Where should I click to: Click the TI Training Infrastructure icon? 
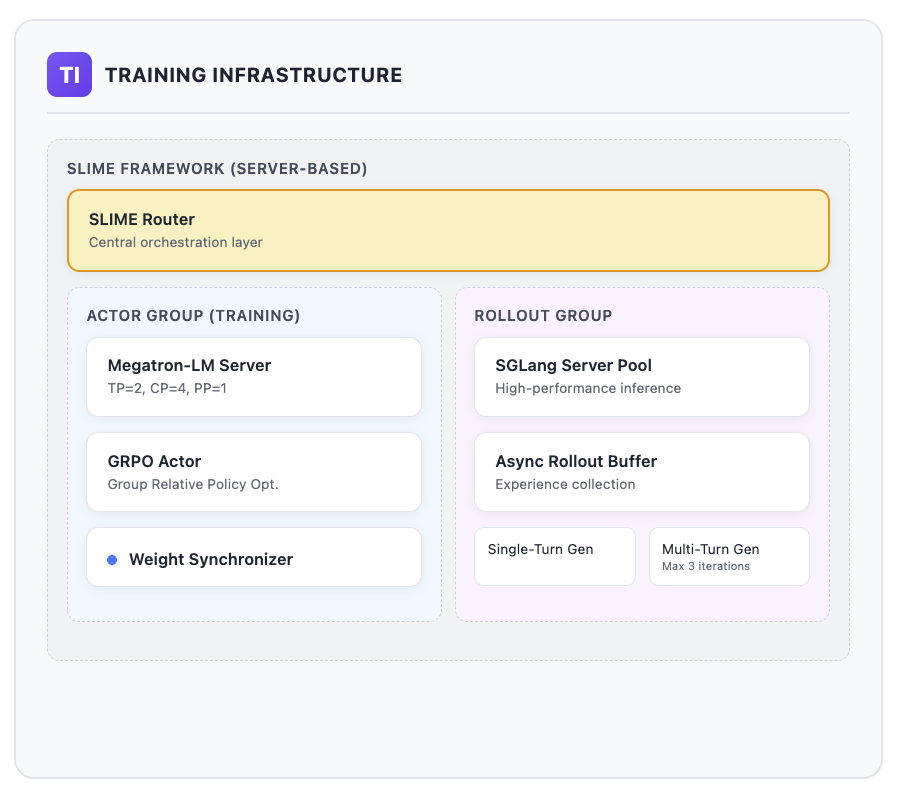(x=68, y=74)
